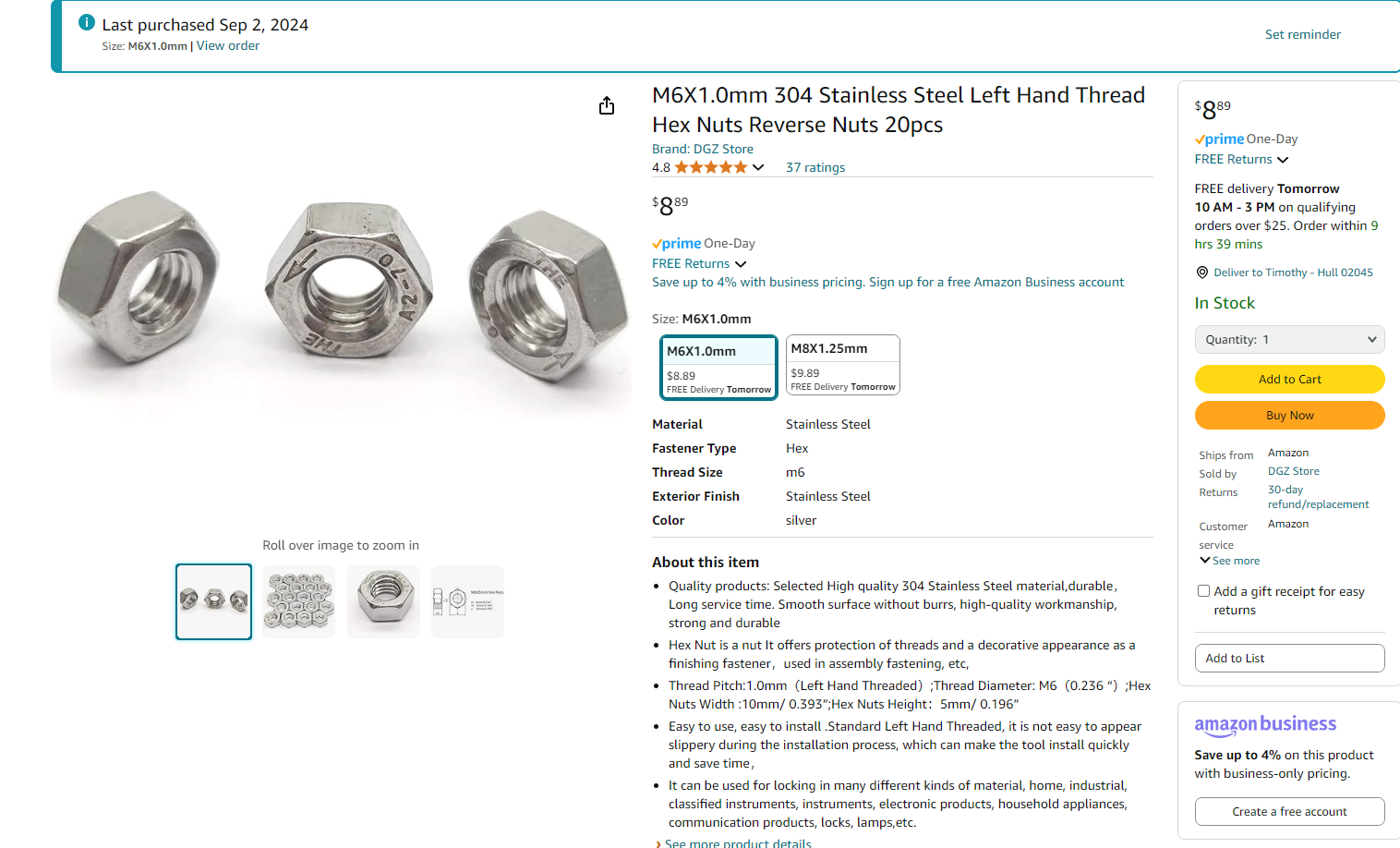Click the Amazon Business logo
Image resolution: width=1400 pixels, height=848 pixels.
(1265, 725)
